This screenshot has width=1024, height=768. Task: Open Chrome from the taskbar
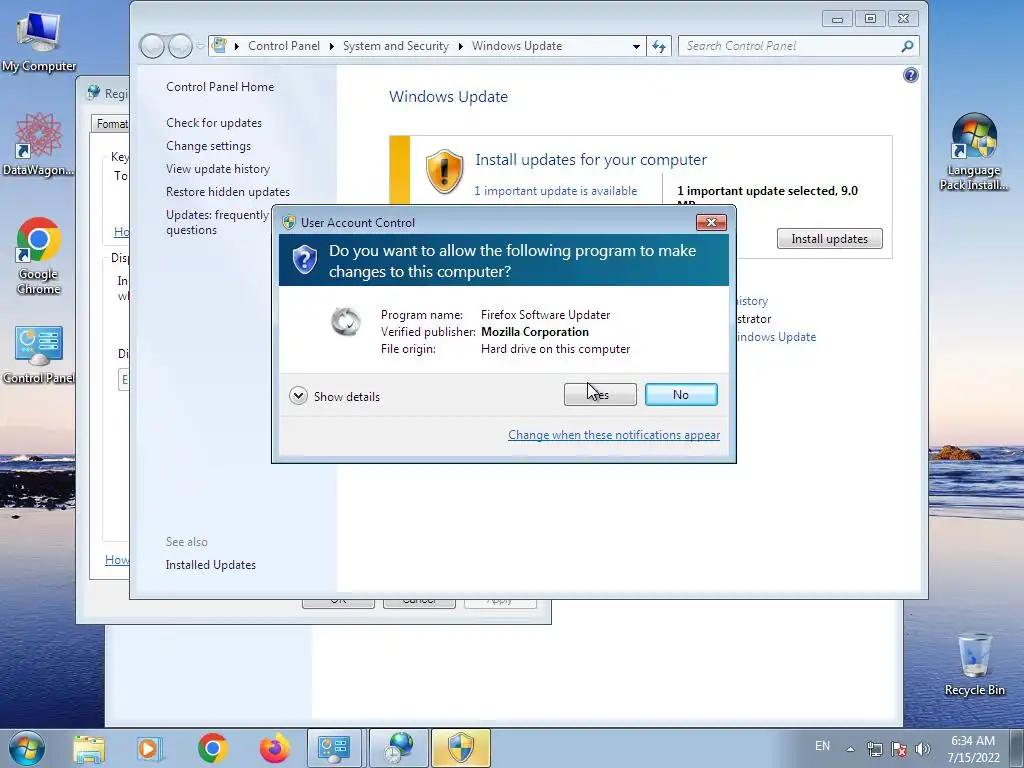pyautogui.click(x=212, y=748)
